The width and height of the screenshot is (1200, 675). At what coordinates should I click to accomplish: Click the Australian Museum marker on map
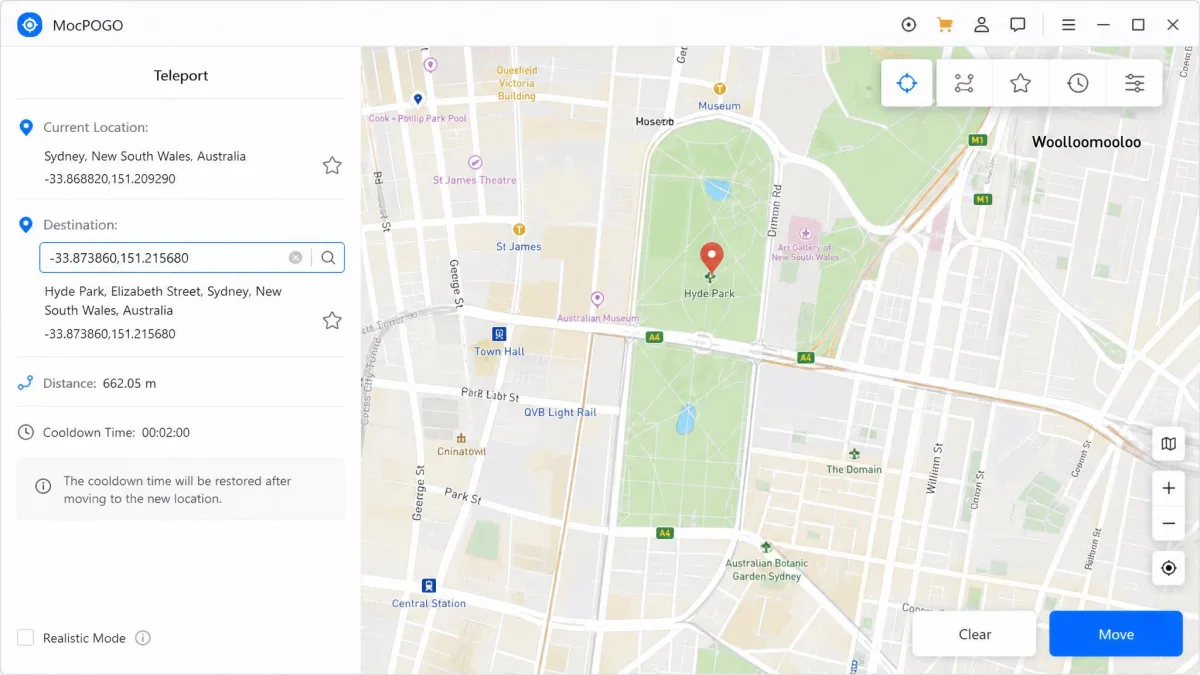click(x=597, y=299)
